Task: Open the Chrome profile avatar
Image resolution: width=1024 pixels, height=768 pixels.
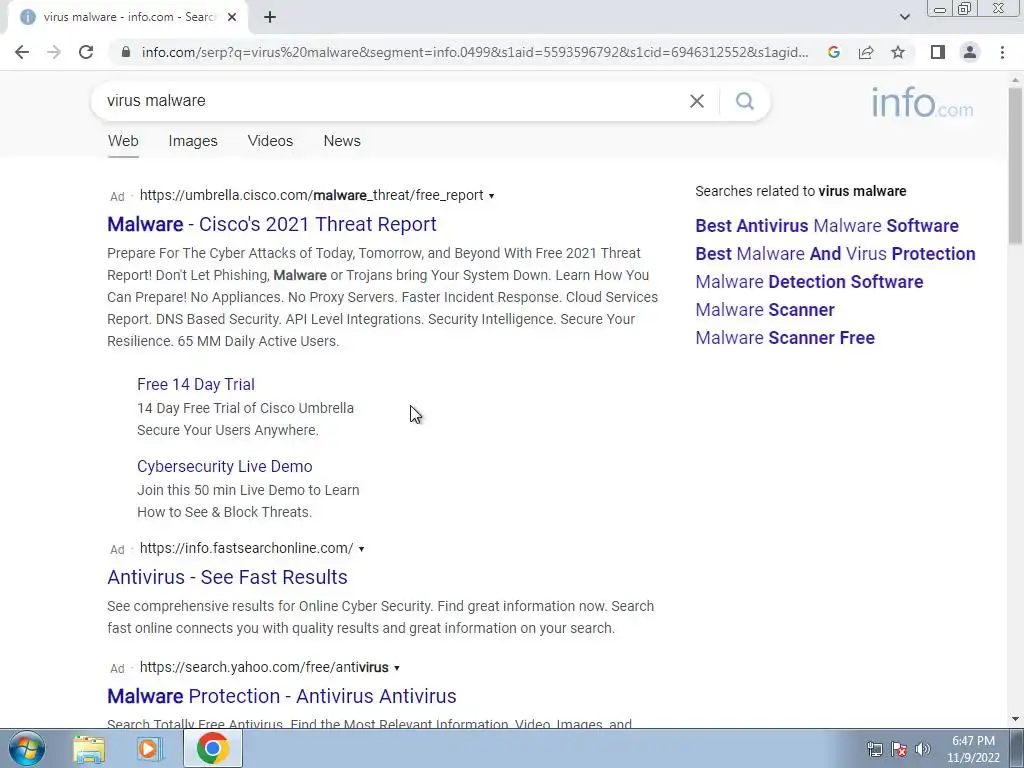Action: coord(970,52)
